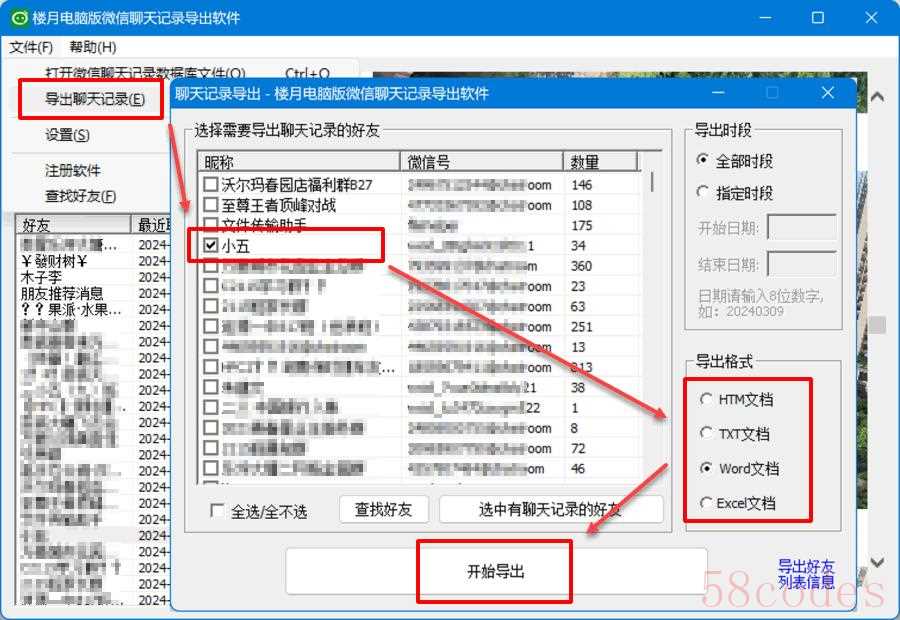The width and height of the screenshot is (900, 620).
Task: Select 朋友推荐消息 in main friend list
Action: [x=62, y=294]
